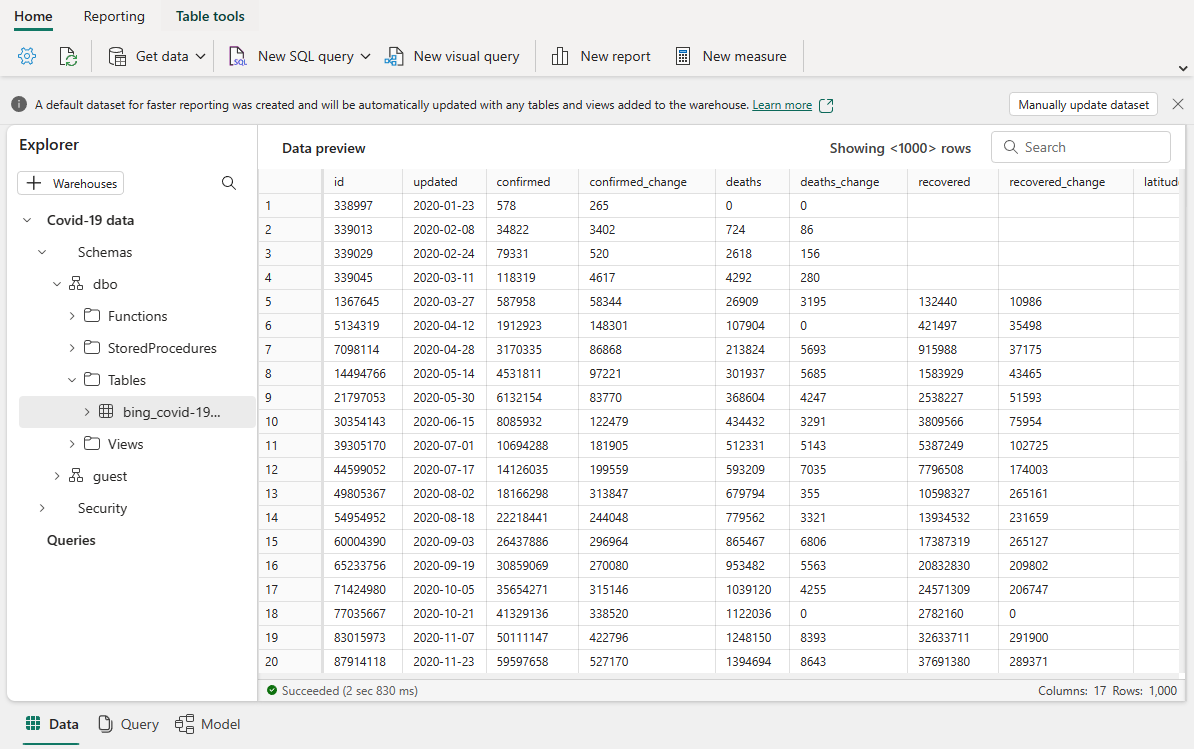Image resolution: width=1194 pixels, height=749 pixels.
Task: Select the date cell 2020-11-23
Action: (x=444, y=661)
